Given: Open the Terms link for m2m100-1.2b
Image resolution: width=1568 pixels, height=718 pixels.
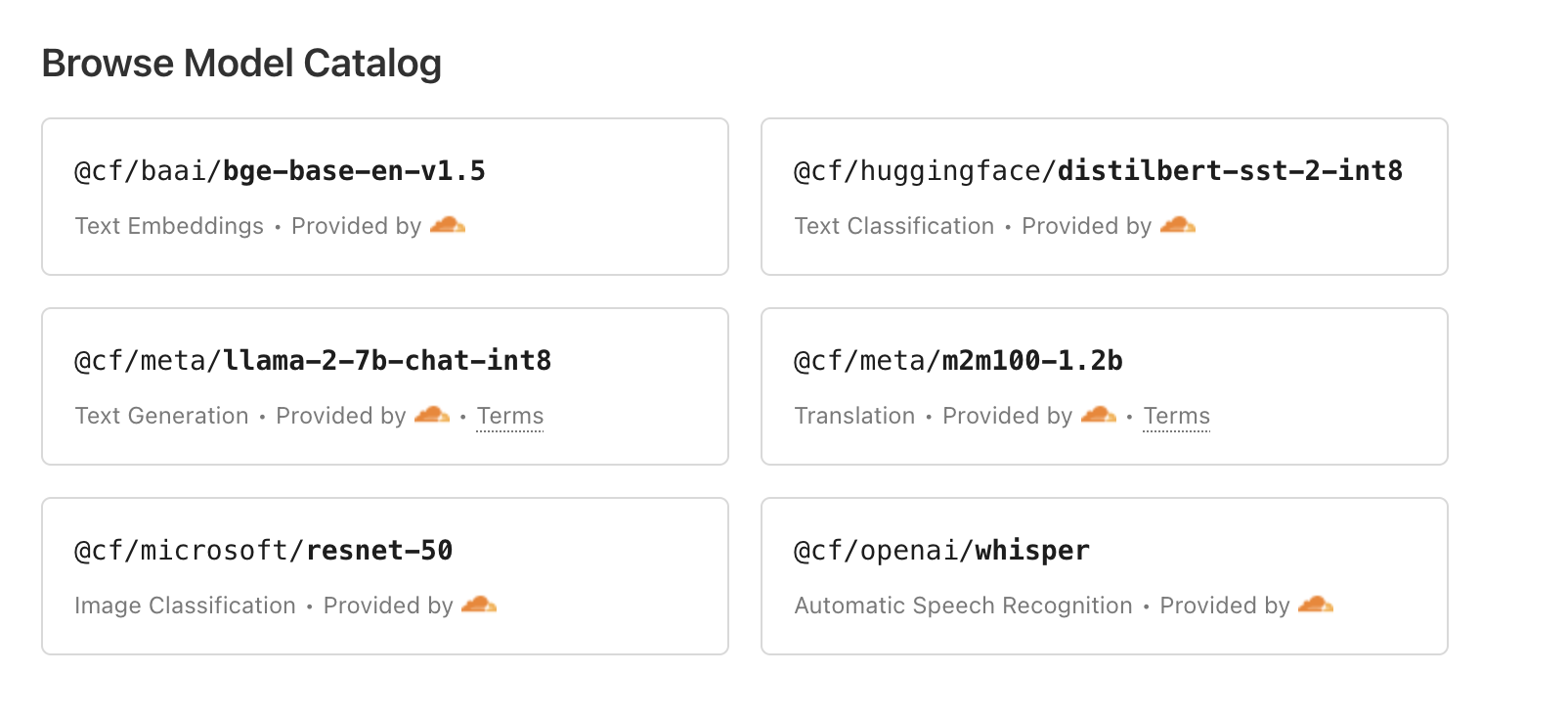Looking at the screenshot, I should click(x=1176, y=415).
